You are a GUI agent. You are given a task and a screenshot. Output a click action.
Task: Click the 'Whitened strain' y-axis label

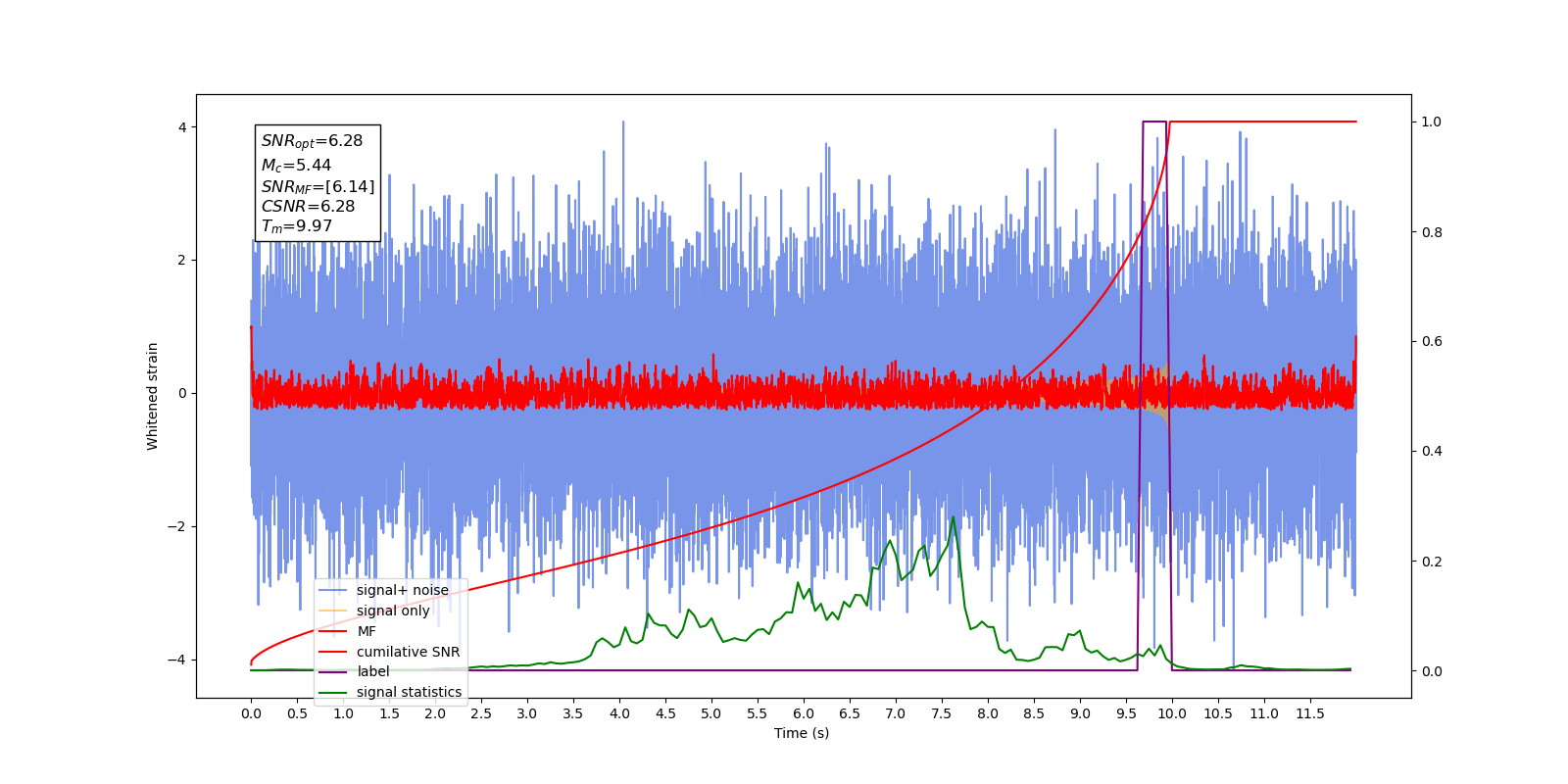(152, 396)
